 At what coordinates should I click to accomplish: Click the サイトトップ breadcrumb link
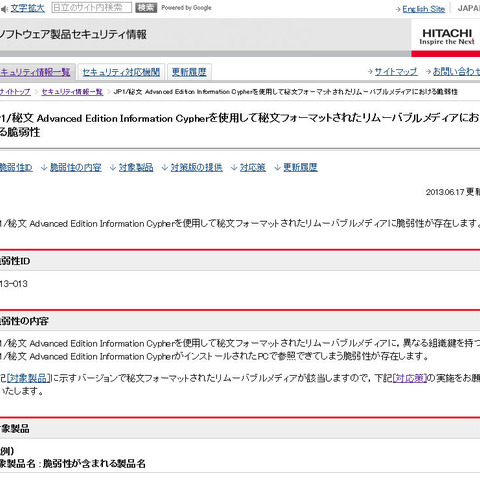15,92
